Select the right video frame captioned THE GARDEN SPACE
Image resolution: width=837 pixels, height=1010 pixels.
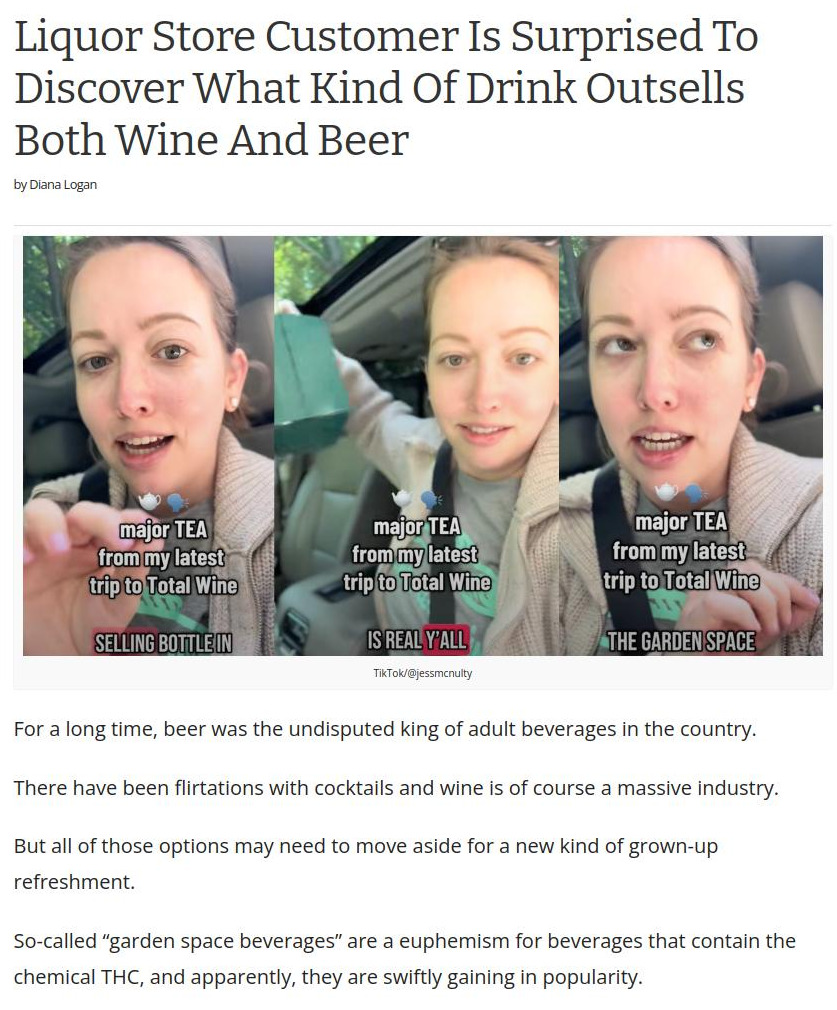(x=691, y=446)
